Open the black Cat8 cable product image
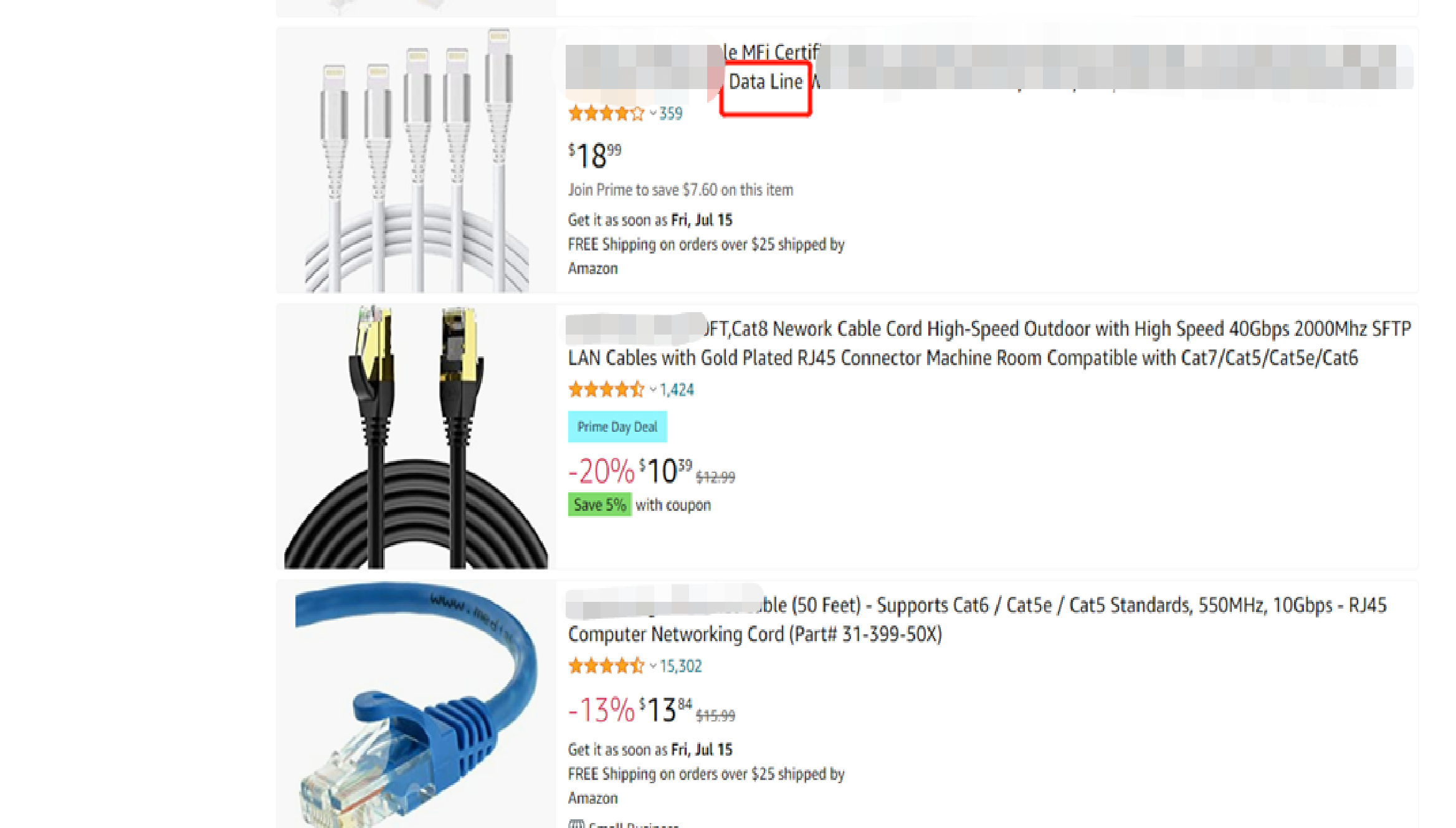 coord(416,436)
